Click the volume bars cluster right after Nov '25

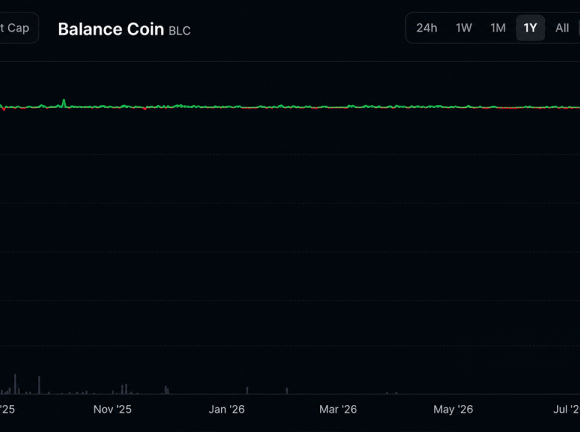[124, 389]
